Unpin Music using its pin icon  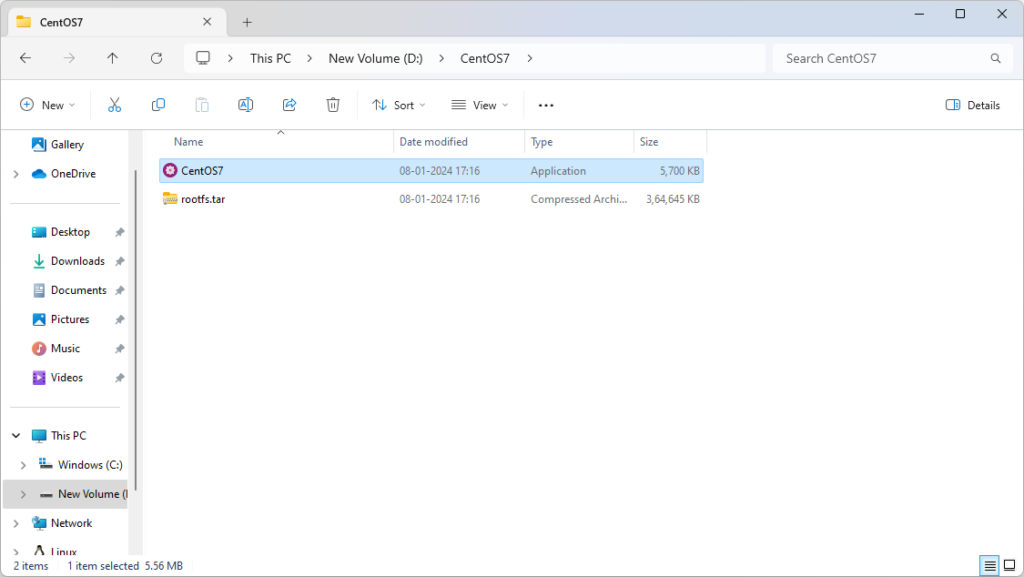coord(120,349)
